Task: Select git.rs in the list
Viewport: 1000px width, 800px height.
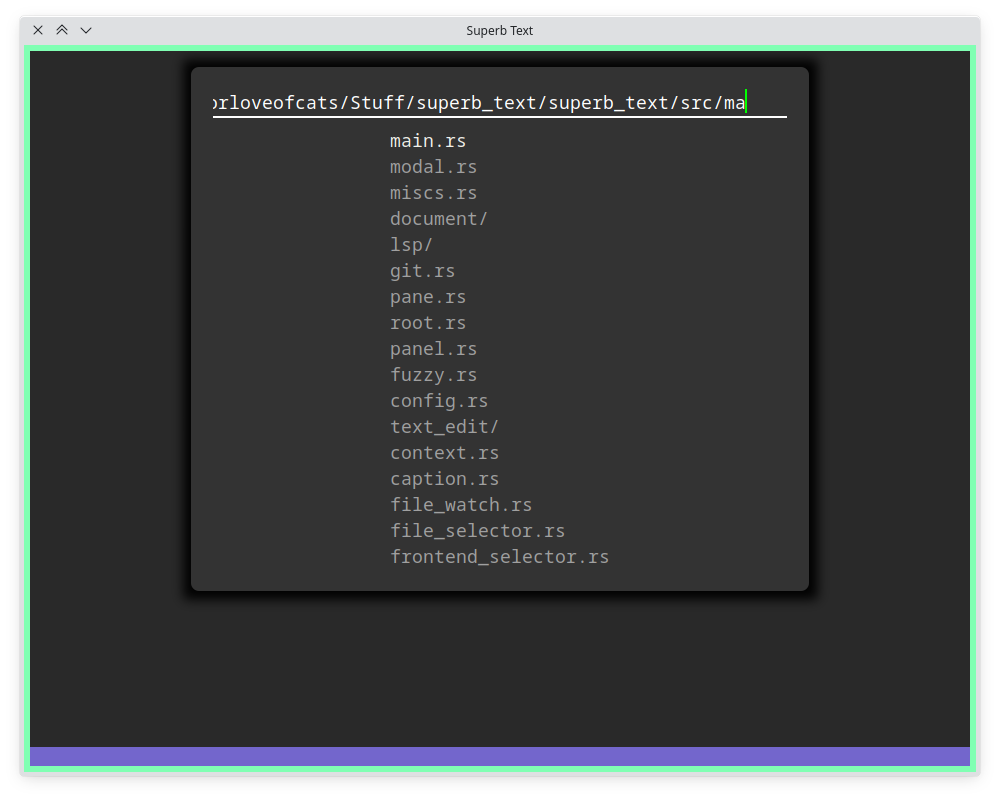Action: point(422,271)
